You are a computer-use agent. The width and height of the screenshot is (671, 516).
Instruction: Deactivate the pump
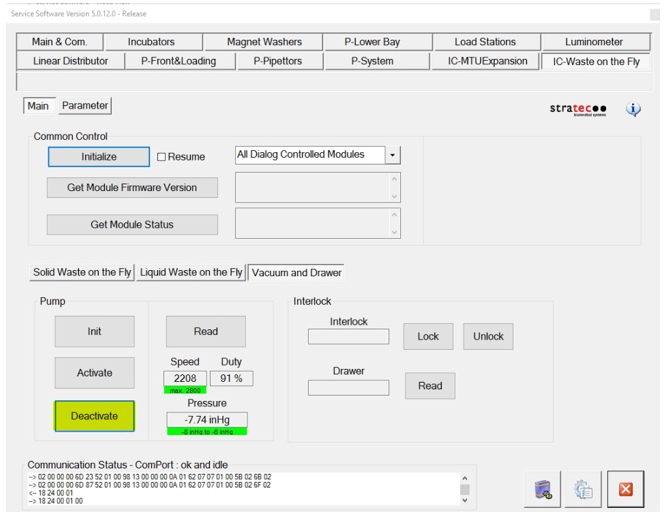tap(94, 416)
